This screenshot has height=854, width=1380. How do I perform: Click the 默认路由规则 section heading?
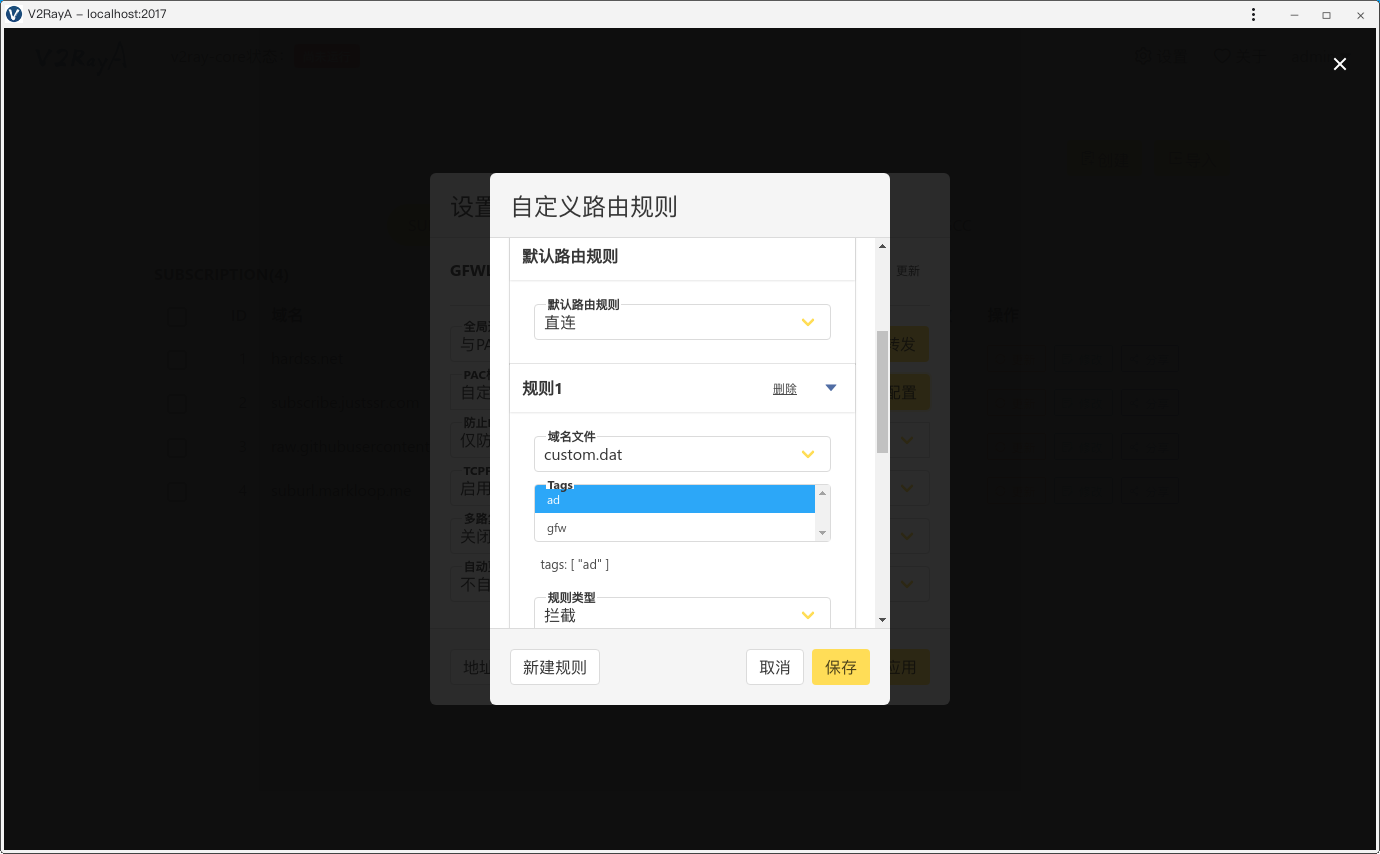(570, 256)
